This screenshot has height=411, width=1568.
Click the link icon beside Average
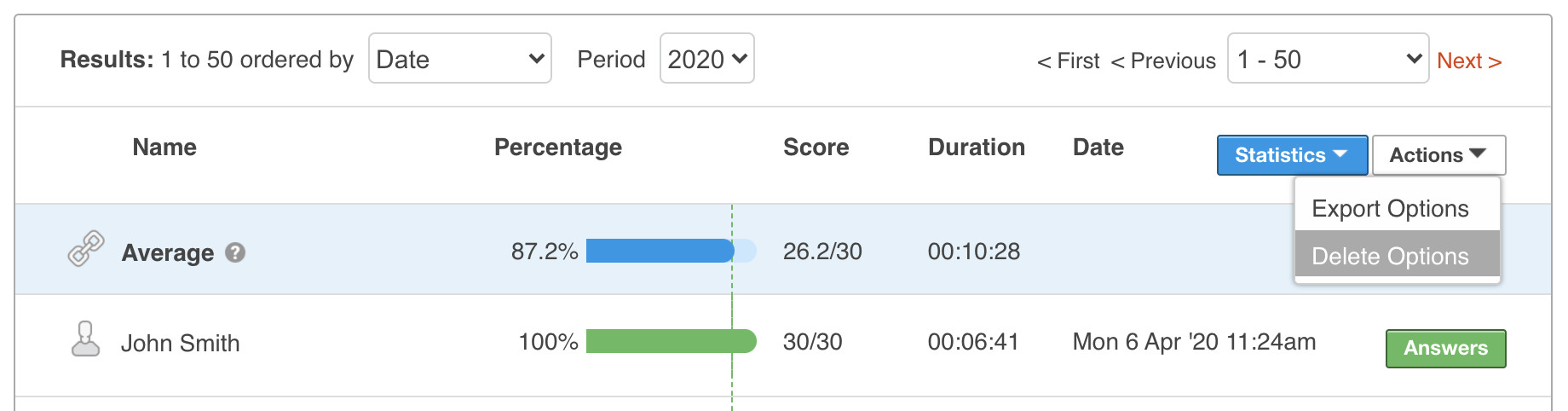tap(86, 249)
